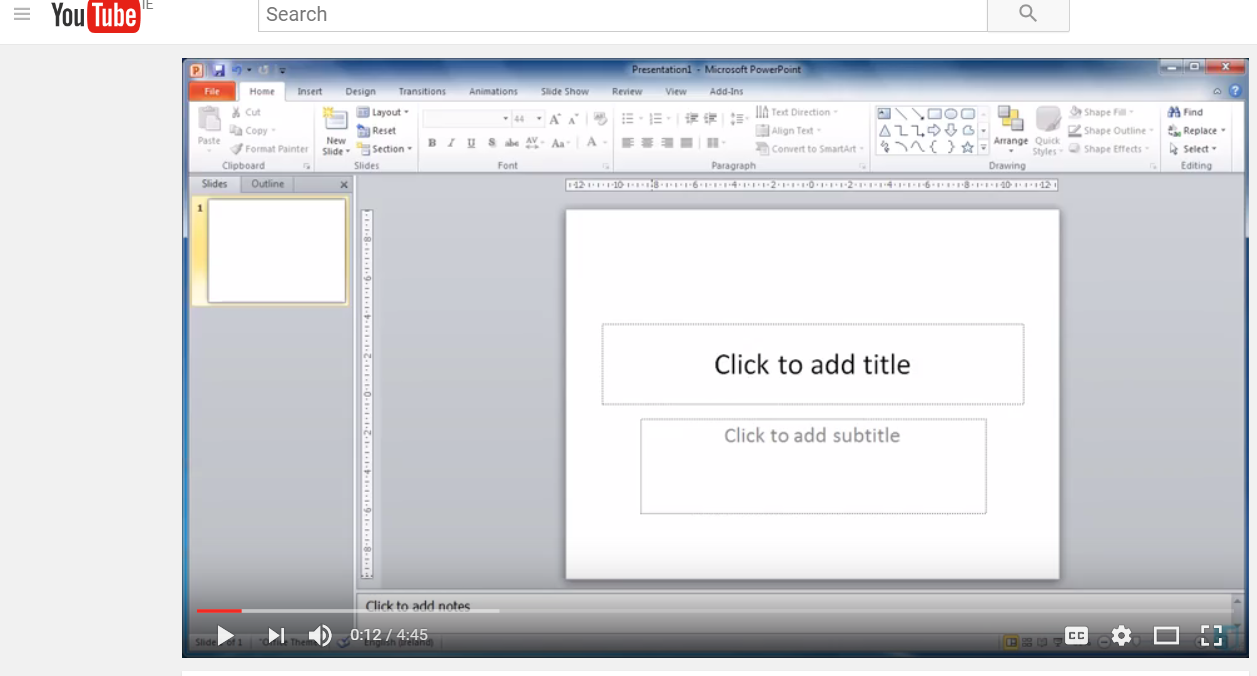This screenshot has width=1257, height=676.
Task: Click Convert to SmartArt
Action: coord(810,149)
